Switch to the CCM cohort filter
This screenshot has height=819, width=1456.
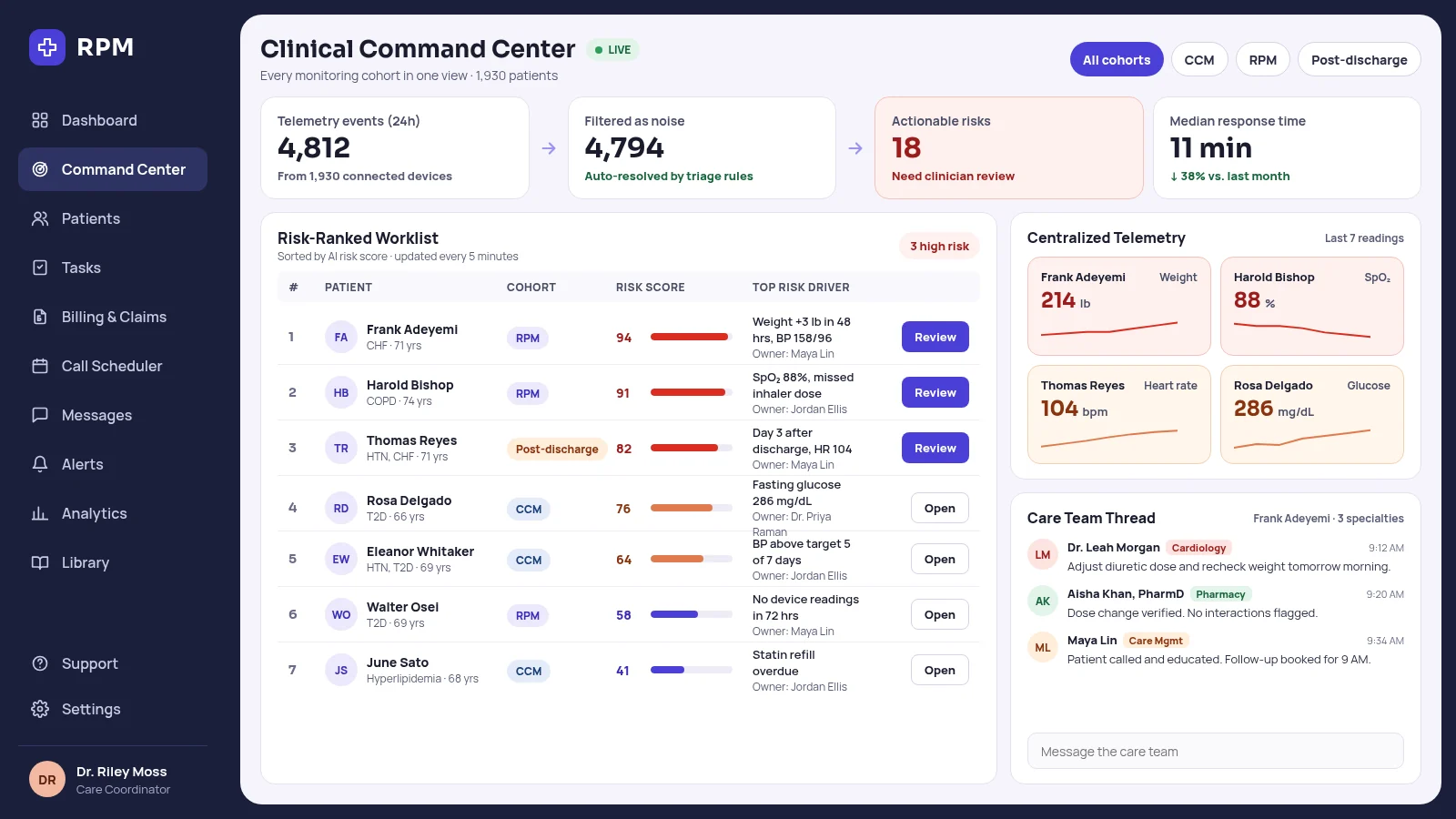click(x=1199, y=60)
